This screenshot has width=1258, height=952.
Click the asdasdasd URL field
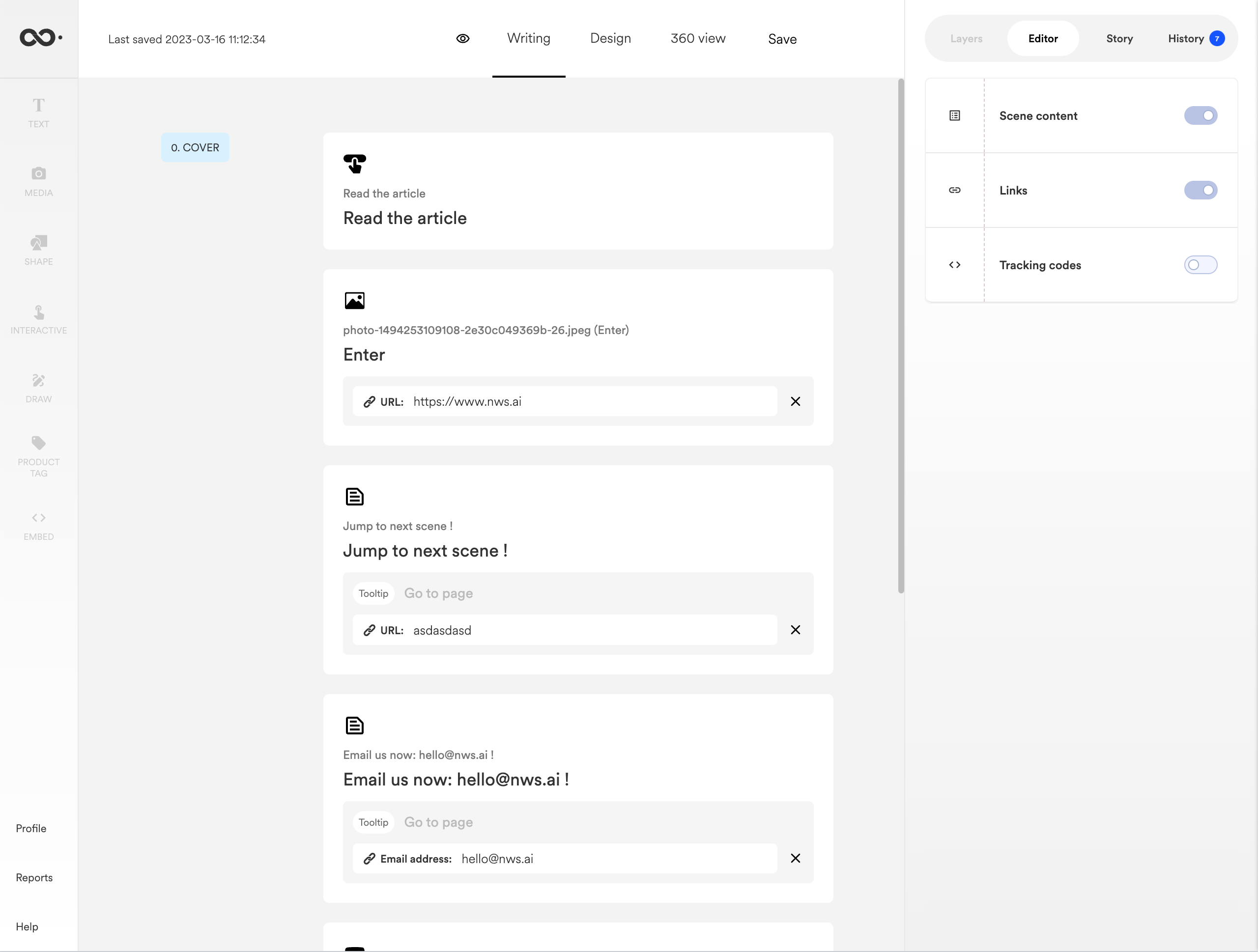tap(565, 630)
